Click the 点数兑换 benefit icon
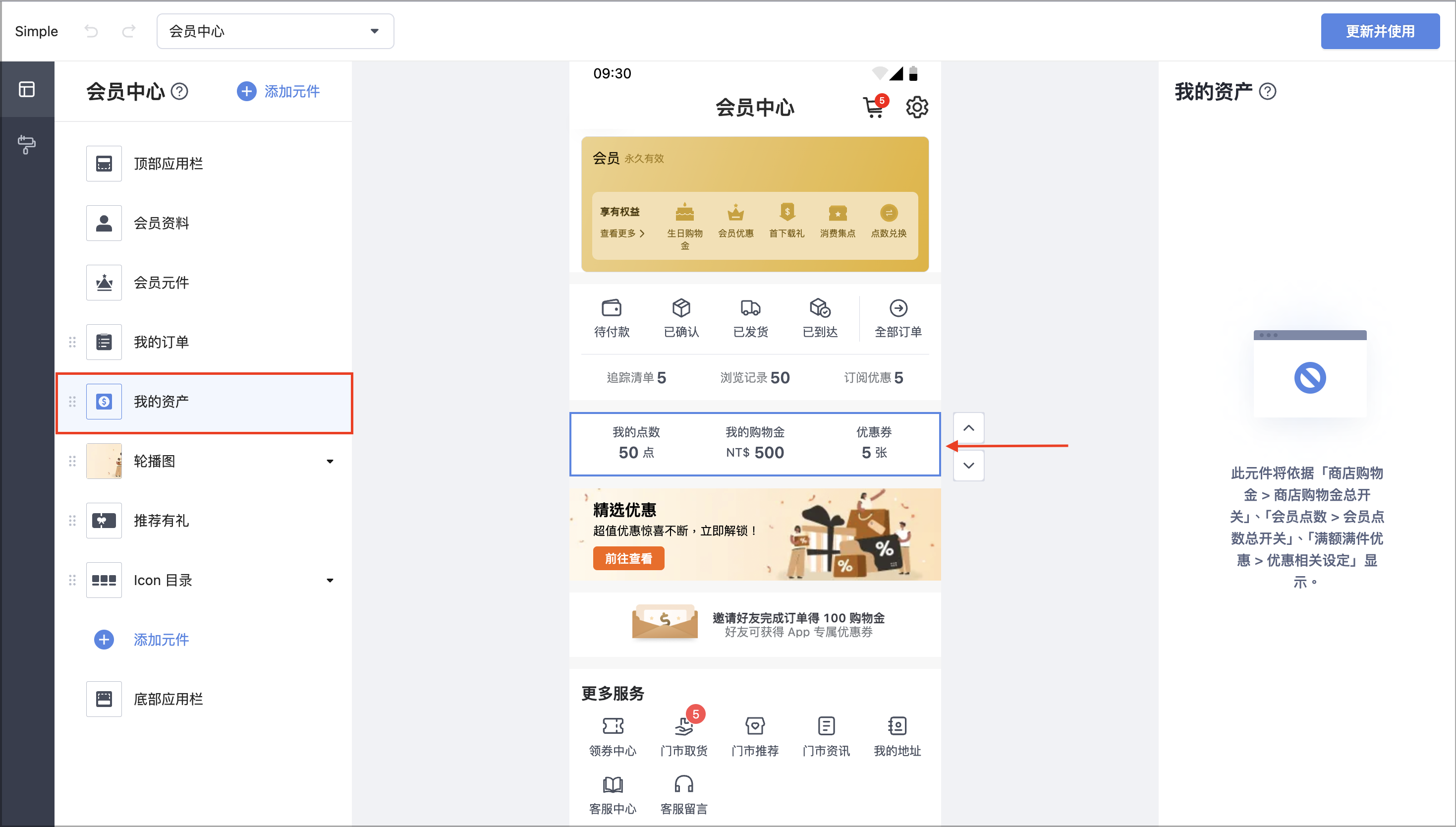Viewport: 1456px width, 827px height. (889, 213)
